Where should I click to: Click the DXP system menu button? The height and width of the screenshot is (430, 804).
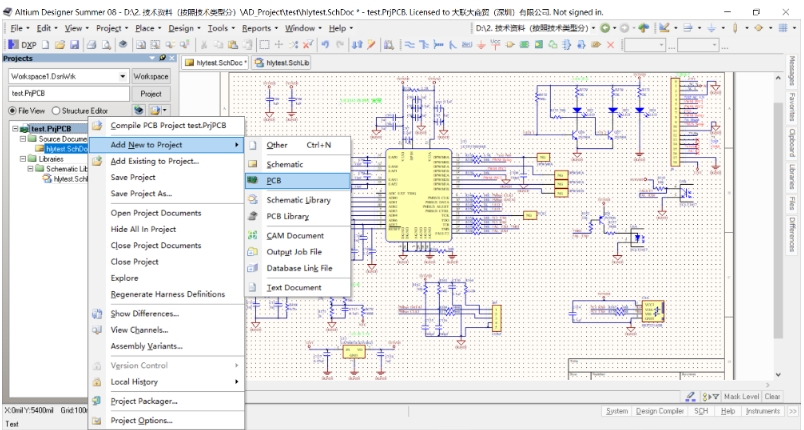tap(22, 45)
